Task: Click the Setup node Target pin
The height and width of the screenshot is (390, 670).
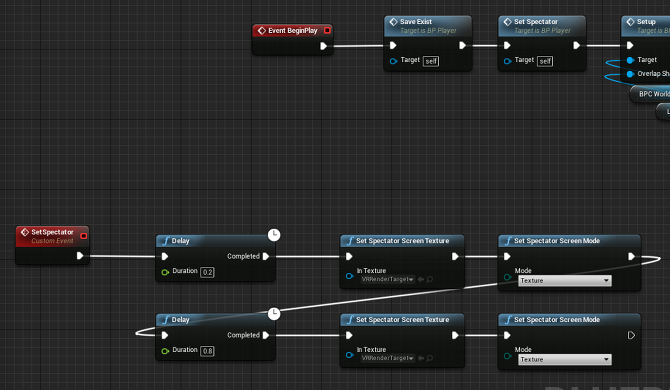Action: pyautogui.click(x=630, y=60)
